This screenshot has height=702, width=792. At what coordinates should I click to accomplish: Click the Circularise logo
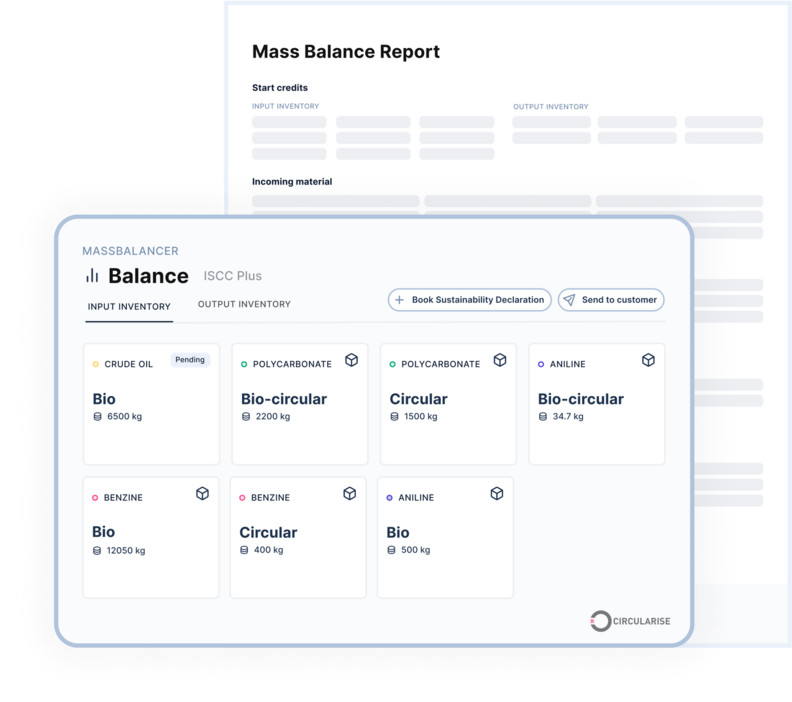pyautogui.click(x=629, y=621)
